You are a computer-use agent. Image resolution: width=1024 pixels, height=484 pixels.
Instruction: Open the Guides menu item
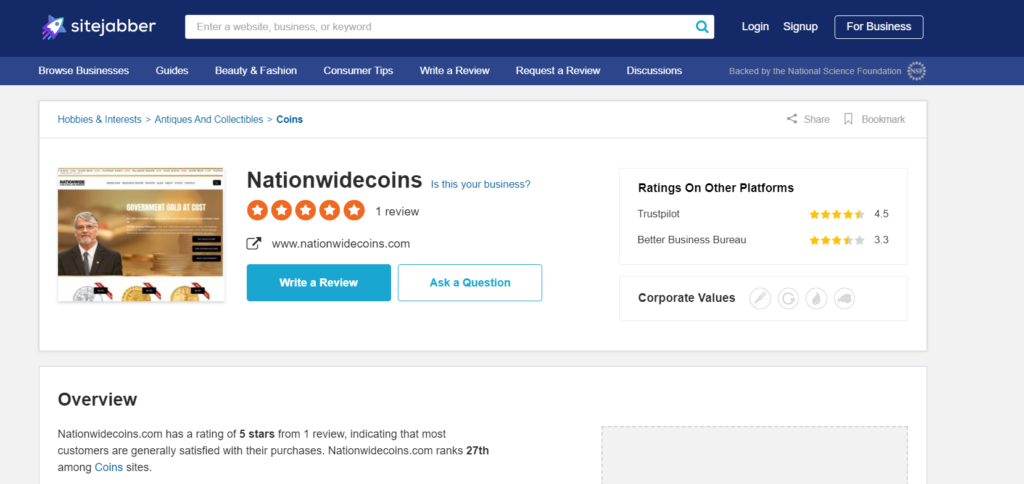tap(172, 71)
